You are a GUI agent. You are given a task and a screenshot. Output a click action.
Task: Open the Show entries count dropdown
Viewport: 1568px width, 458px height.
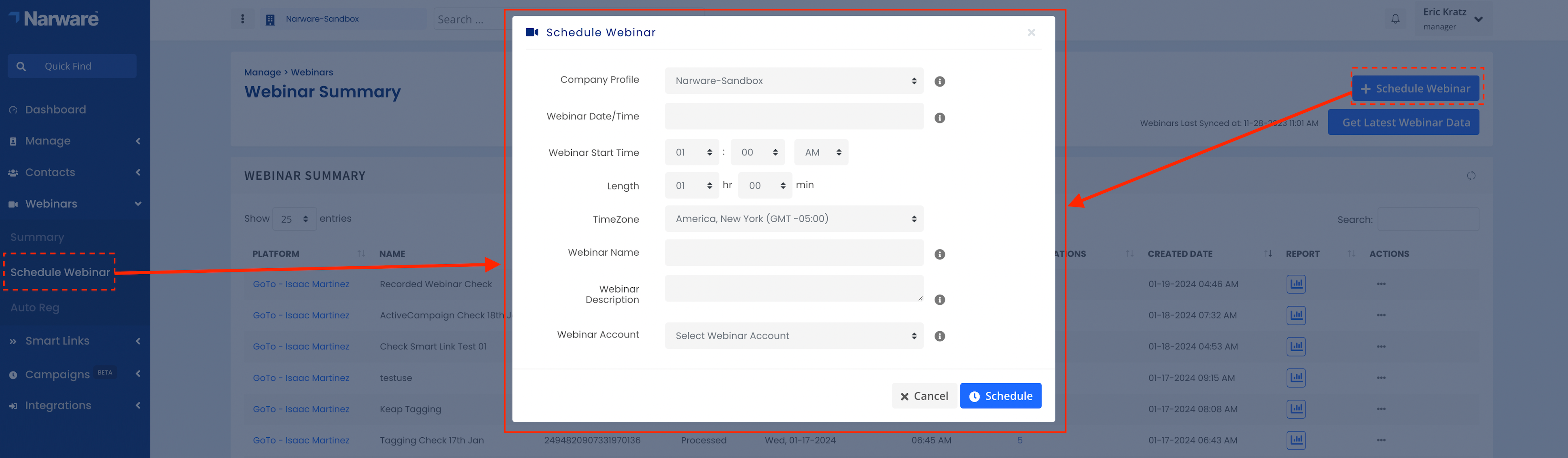click(x=295, y=218)
